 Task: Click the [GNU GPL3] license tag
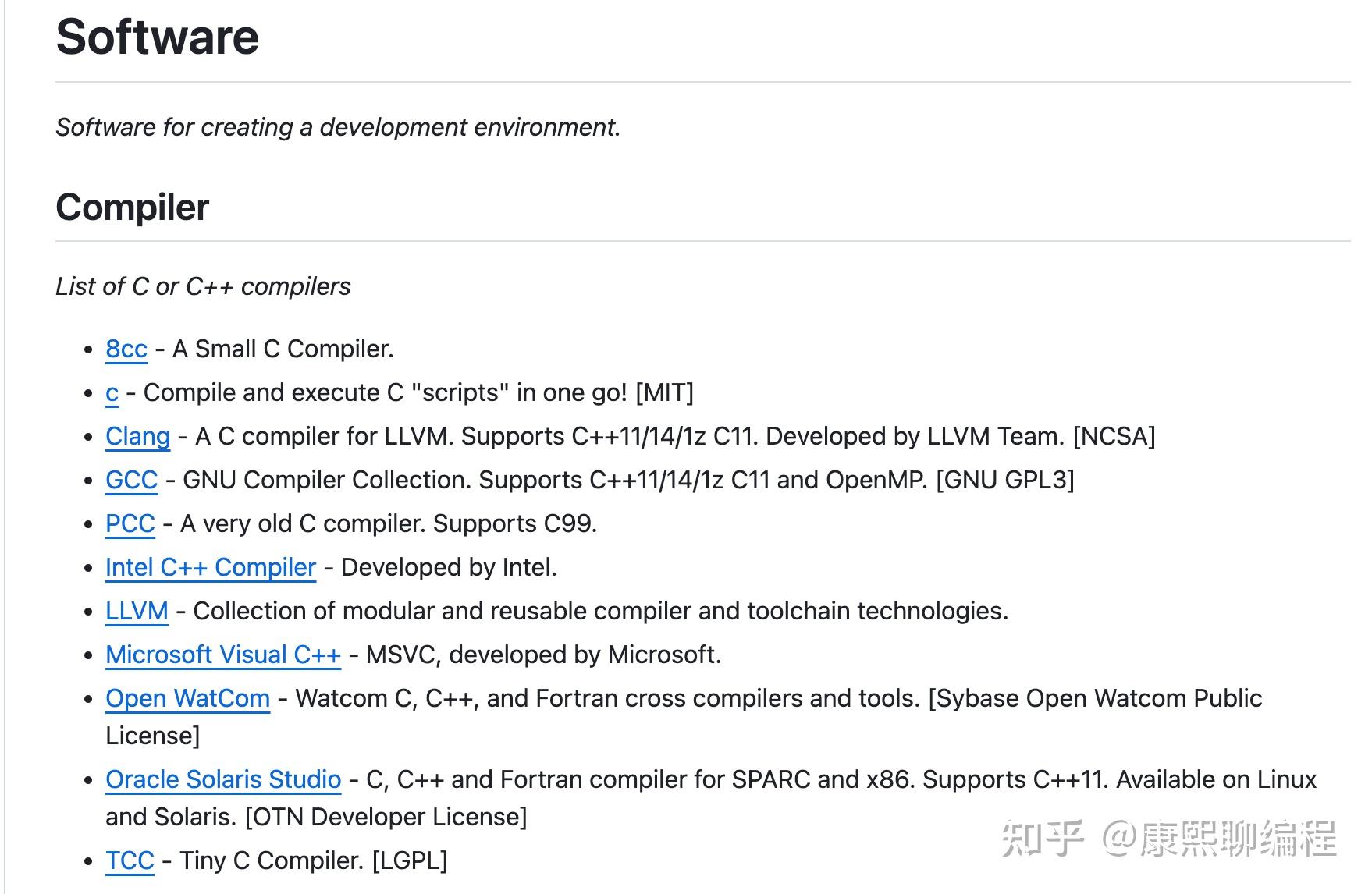[x=1004, y=480]
